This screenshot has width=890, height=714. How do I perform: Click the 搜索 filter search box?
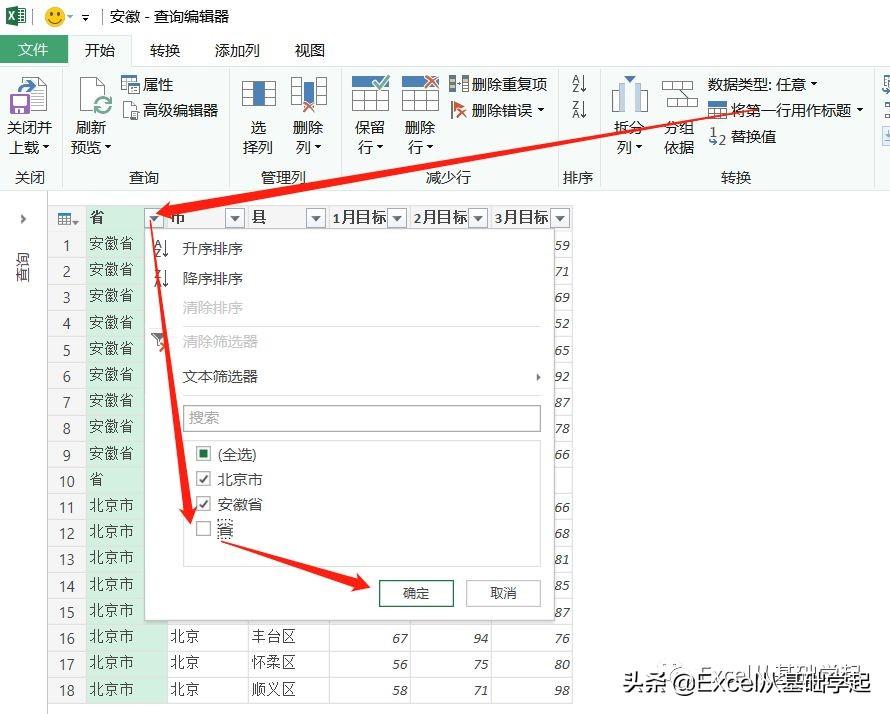click(x=362, y=418)
